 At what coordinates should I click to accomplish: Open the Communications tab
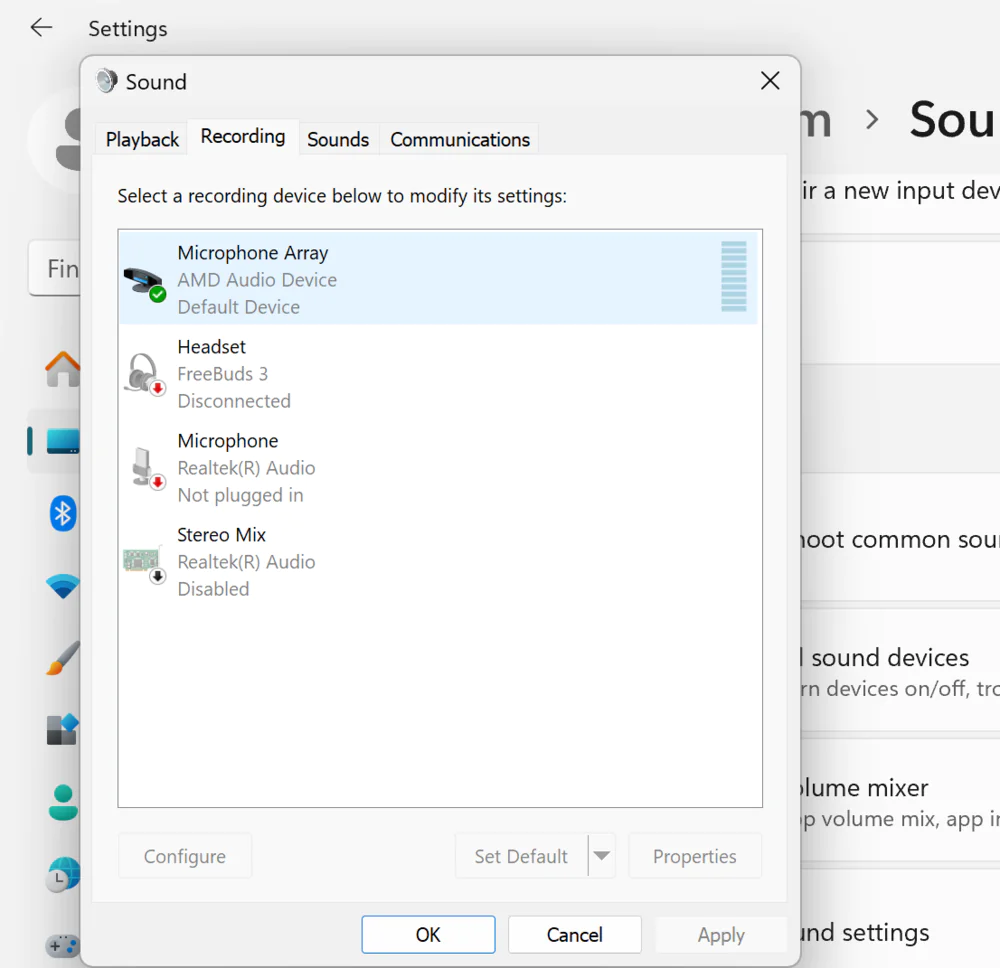click(x=460, y=140)
